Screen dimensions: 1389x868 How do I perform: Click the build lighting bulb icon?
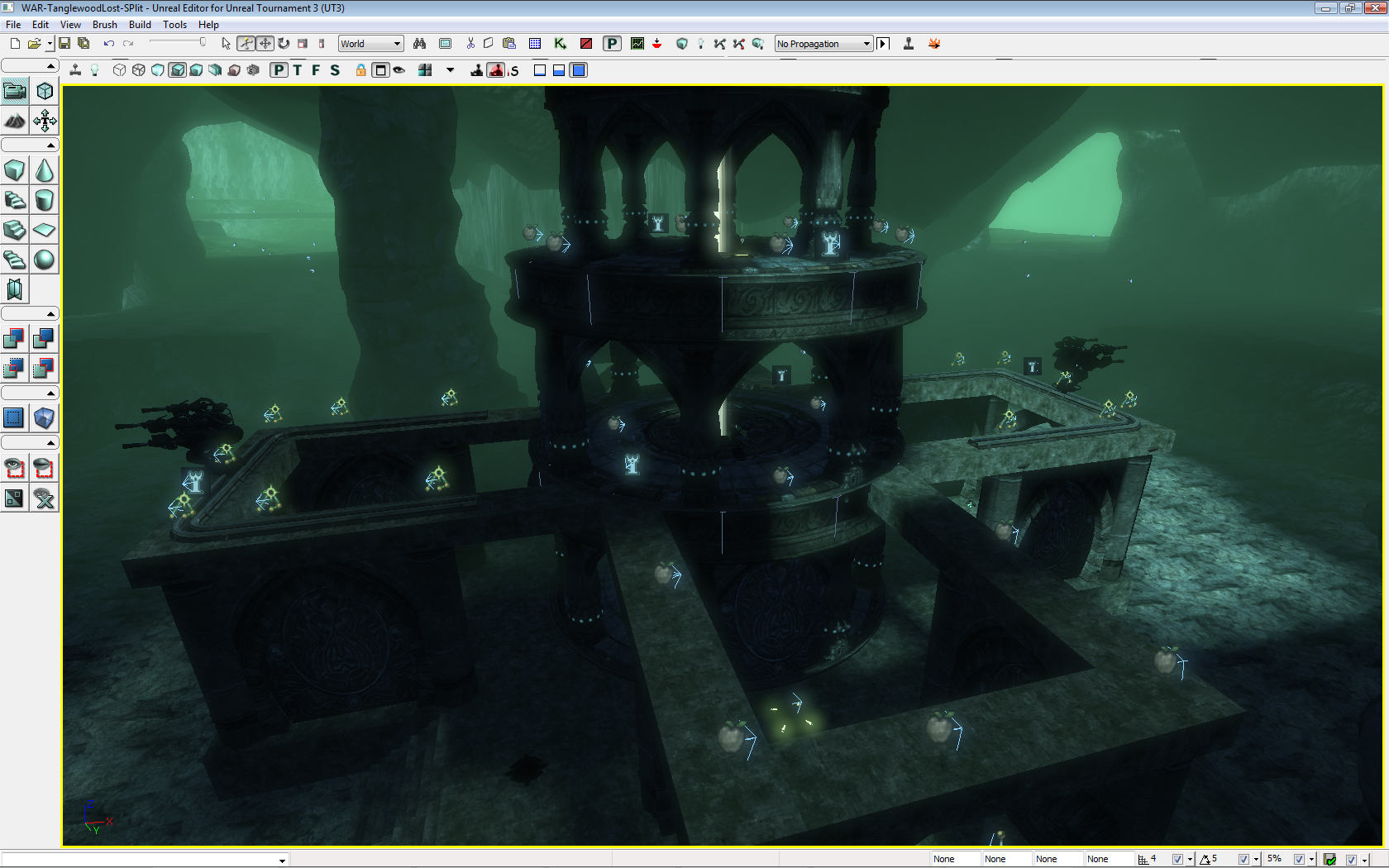point(701,44)
